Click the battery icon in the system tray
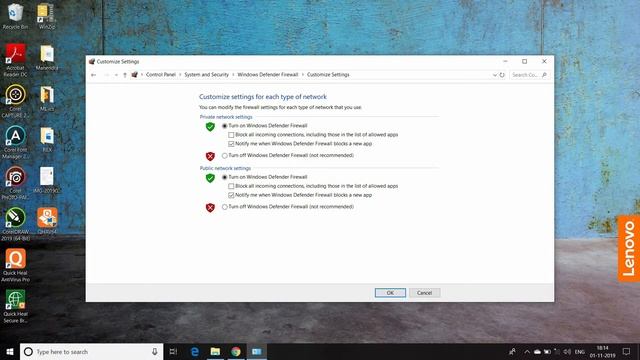 547,351
